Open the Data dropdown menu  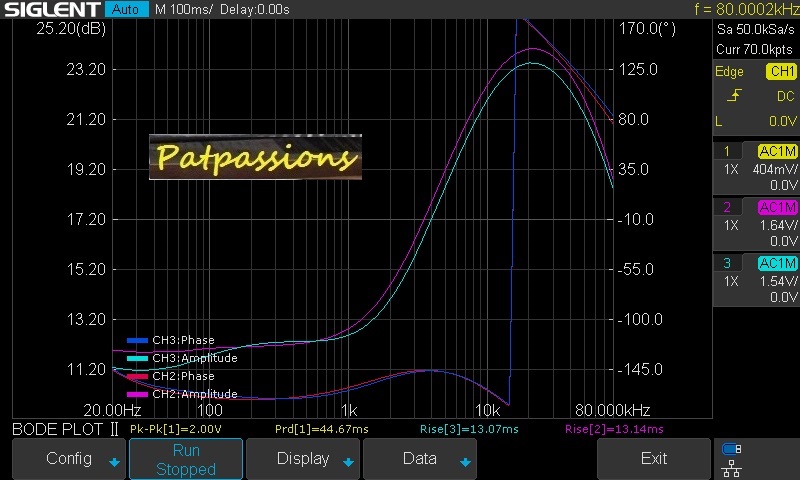pos(420,459)
